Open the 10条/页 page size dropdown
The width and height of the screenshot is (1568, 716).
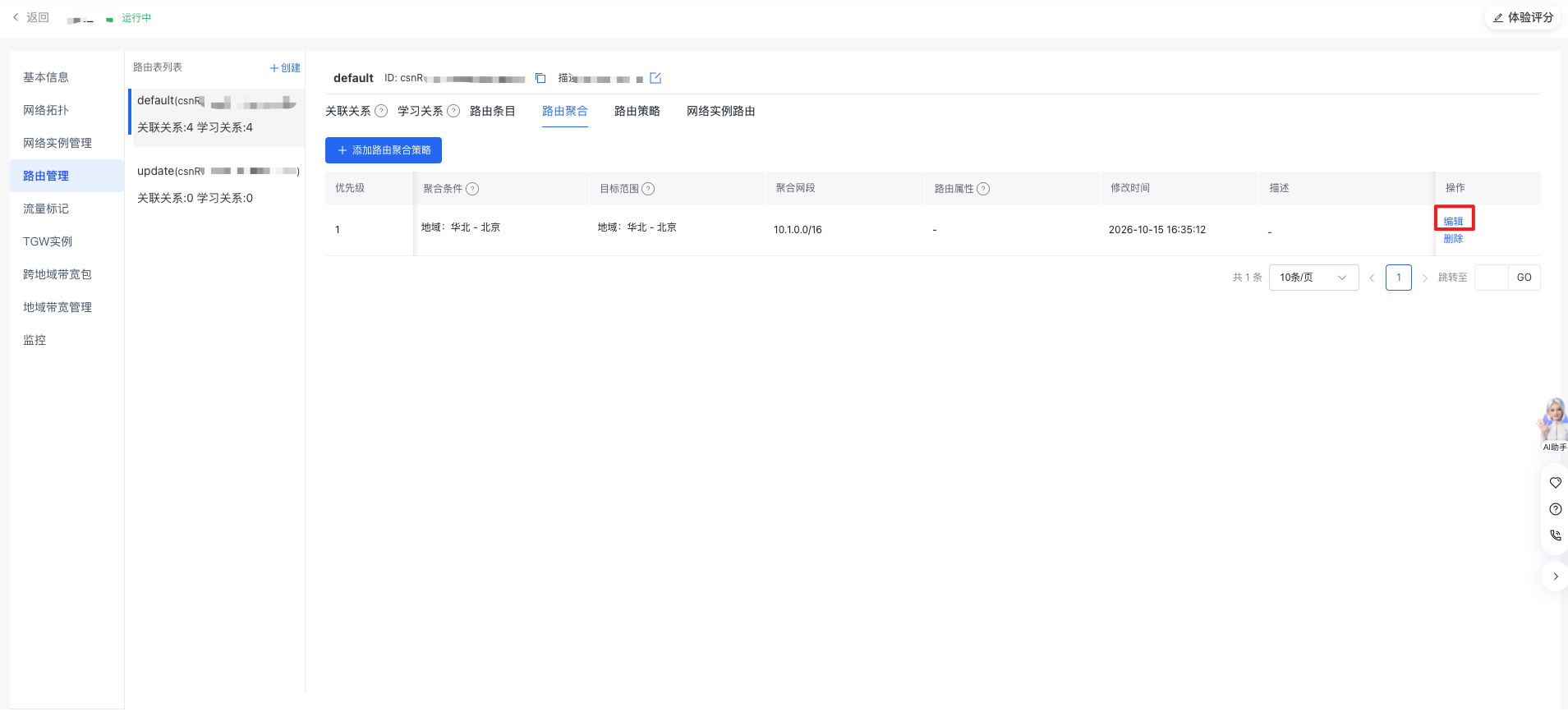1314,278
